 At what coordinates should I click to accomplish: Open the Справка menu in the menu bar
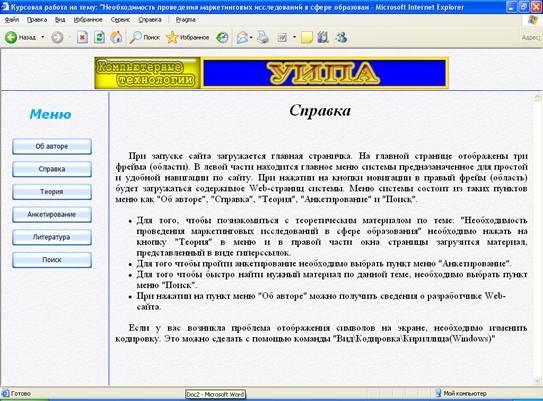[x=150, y=20]
